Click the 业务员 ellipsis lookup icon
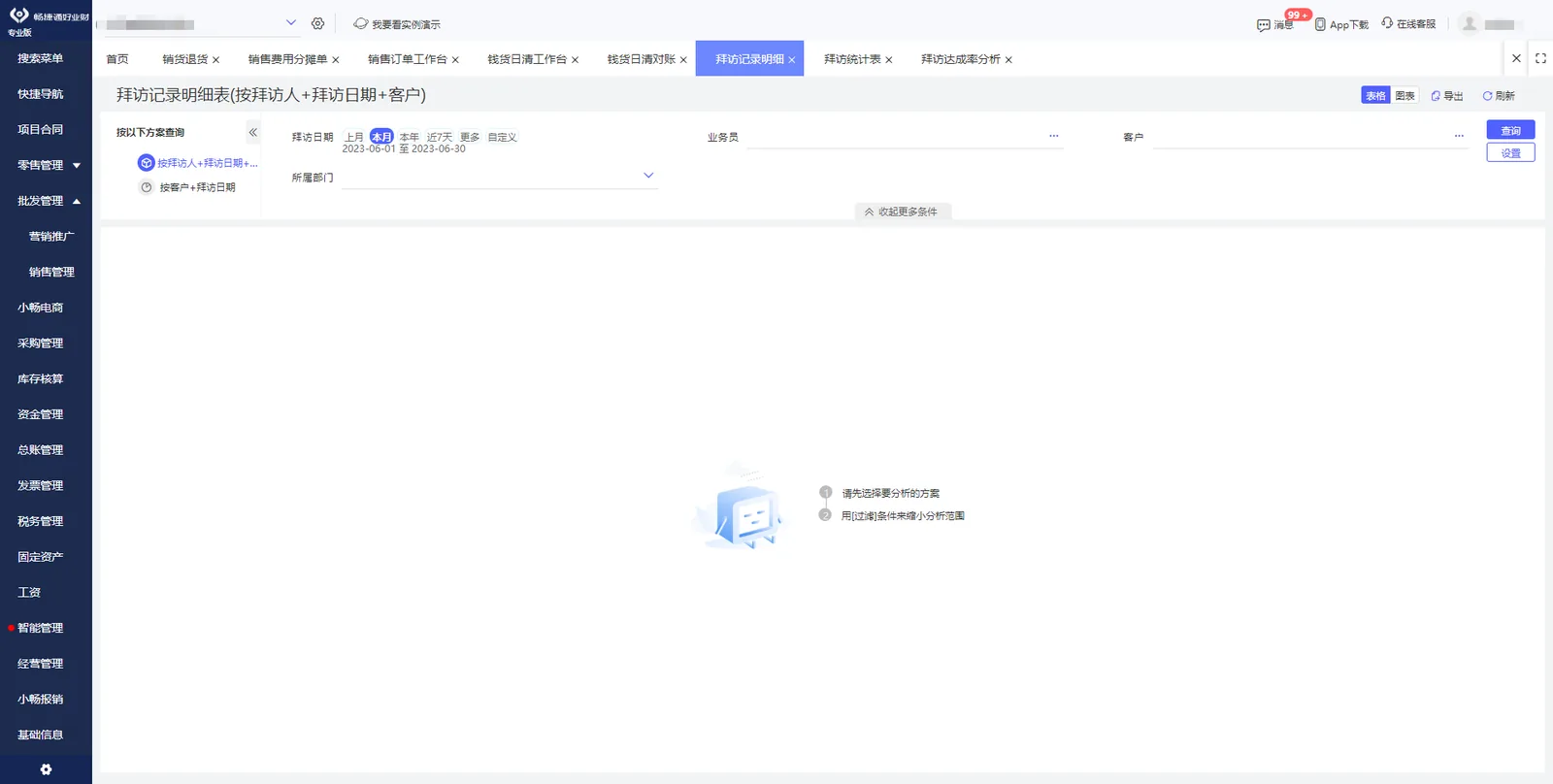 [1054, 137]
